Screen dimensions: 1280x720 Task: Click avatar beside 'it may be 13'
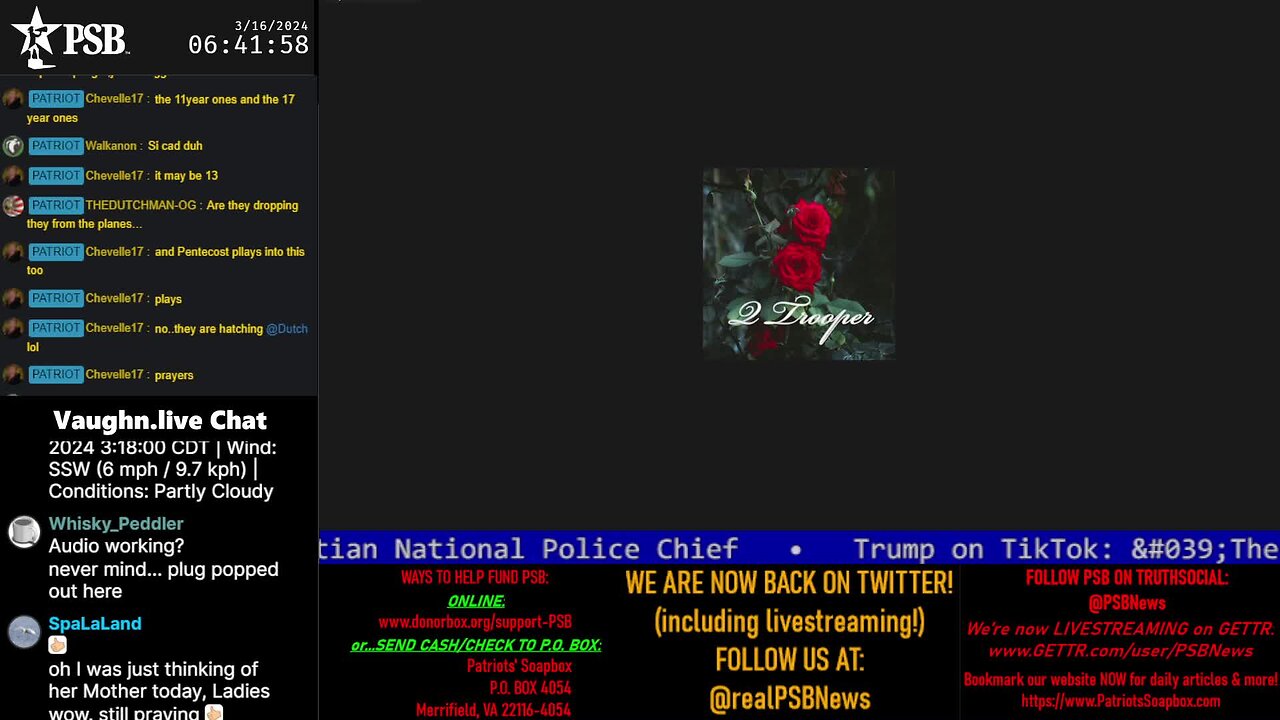[13, 176]
